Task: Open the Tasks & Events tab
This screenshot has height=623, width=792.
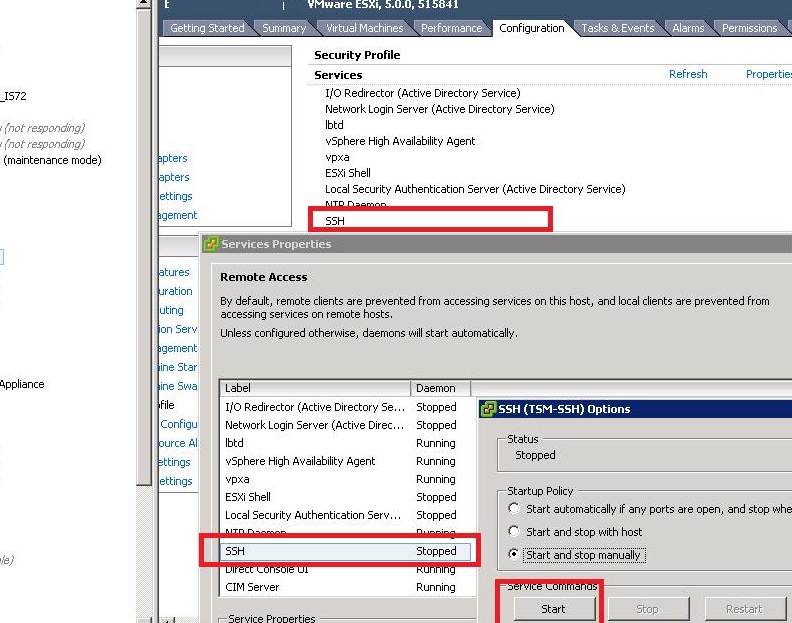Action: pos(617,28)
